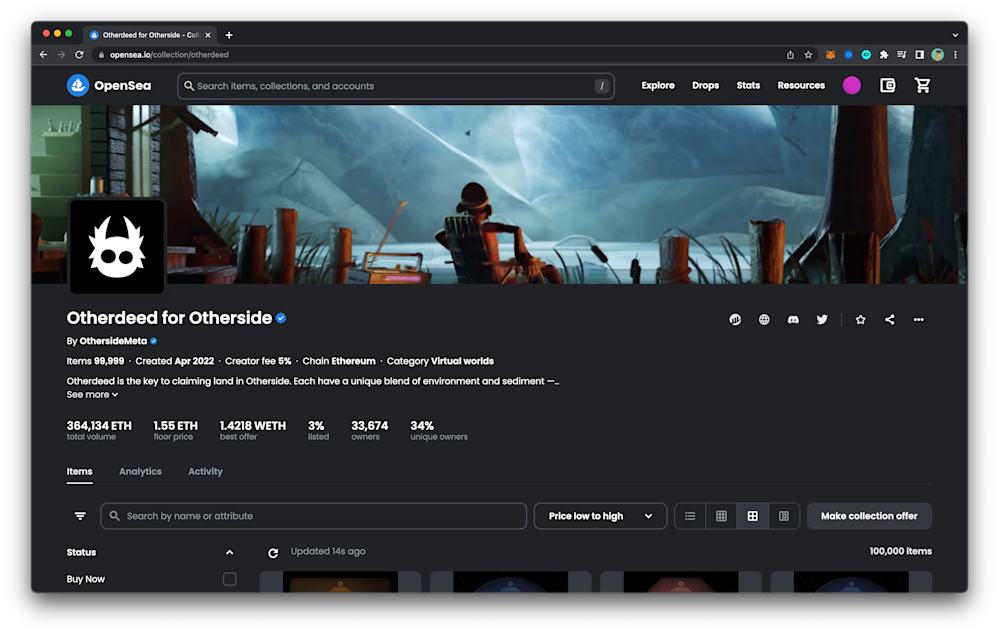Click the 100,000 items count text
Image resolution: width=999 pixels, height=634 pixels.
[x=900, y=551]
